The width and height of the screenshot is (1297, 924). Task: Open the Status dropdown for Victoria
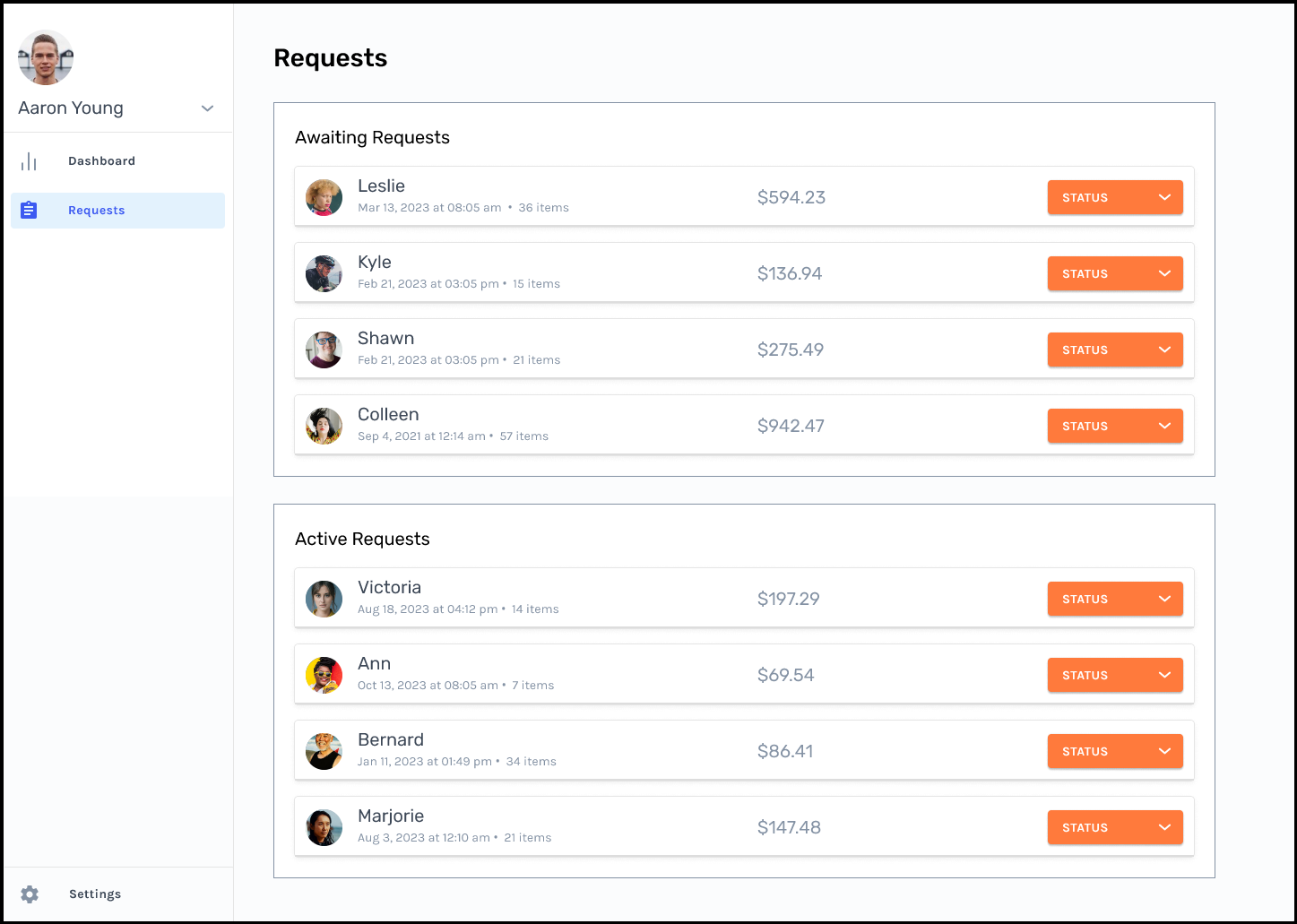click(x=1115, y=599)
